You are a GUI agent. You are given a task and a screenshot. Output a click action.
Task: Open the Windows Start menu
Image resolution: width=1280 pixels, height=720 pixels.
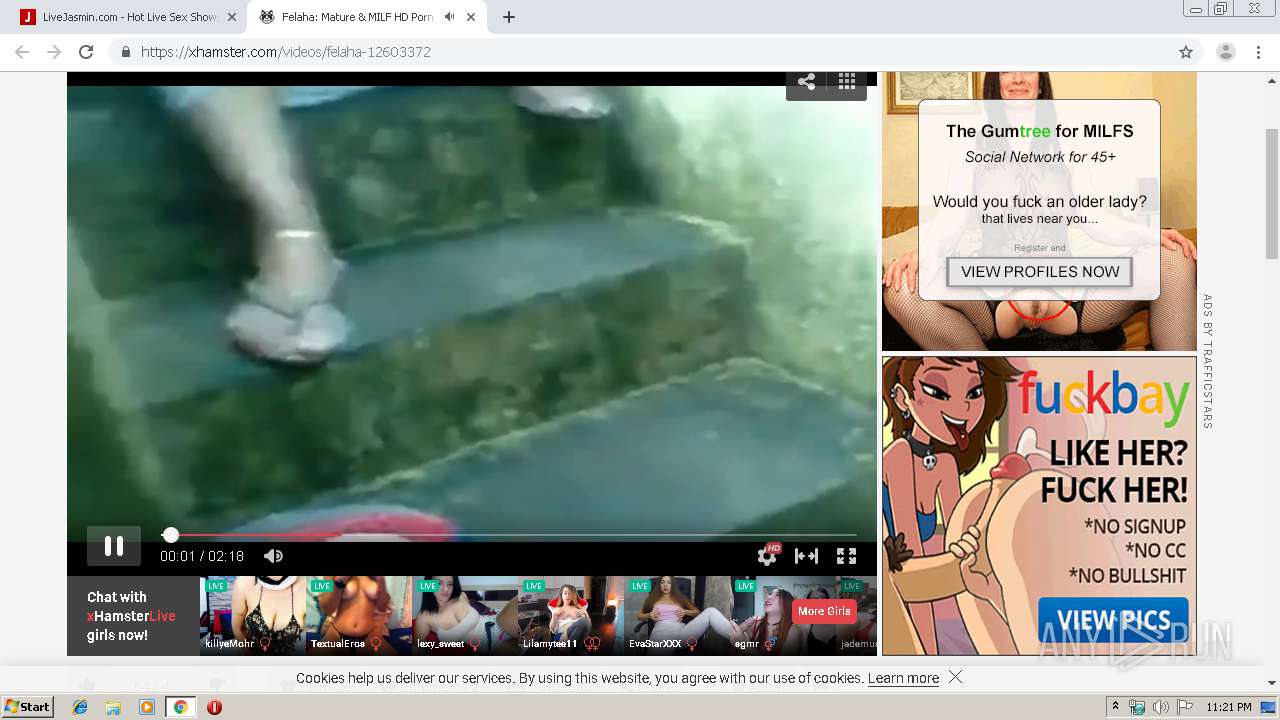27,707
